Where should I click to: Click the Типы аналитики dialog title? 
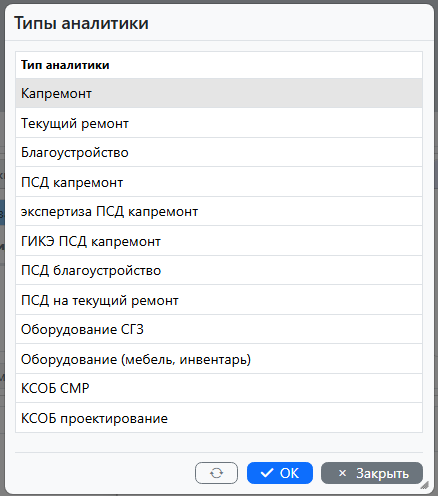click(x=81, y=23)
